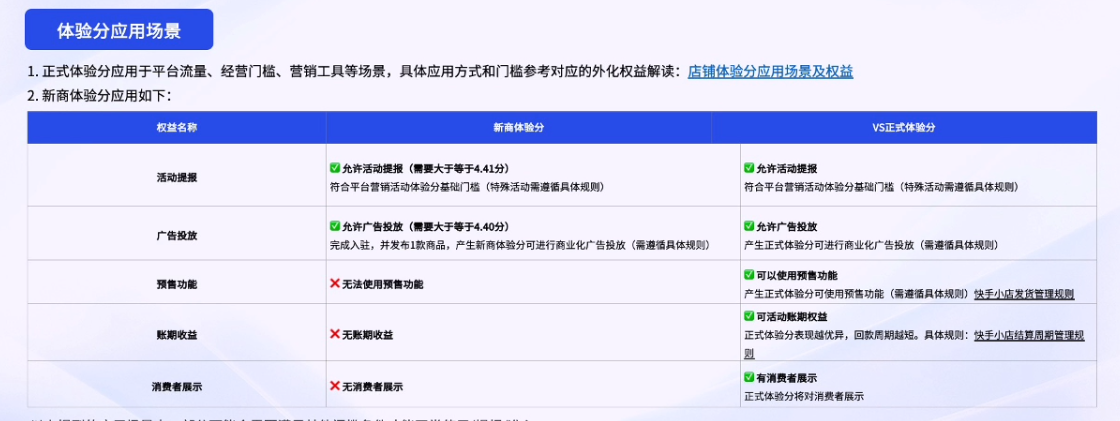Click the 体验分应用场景 blue heading button
This screenshot has width=1120, height=421.
[x=119, y=30]
